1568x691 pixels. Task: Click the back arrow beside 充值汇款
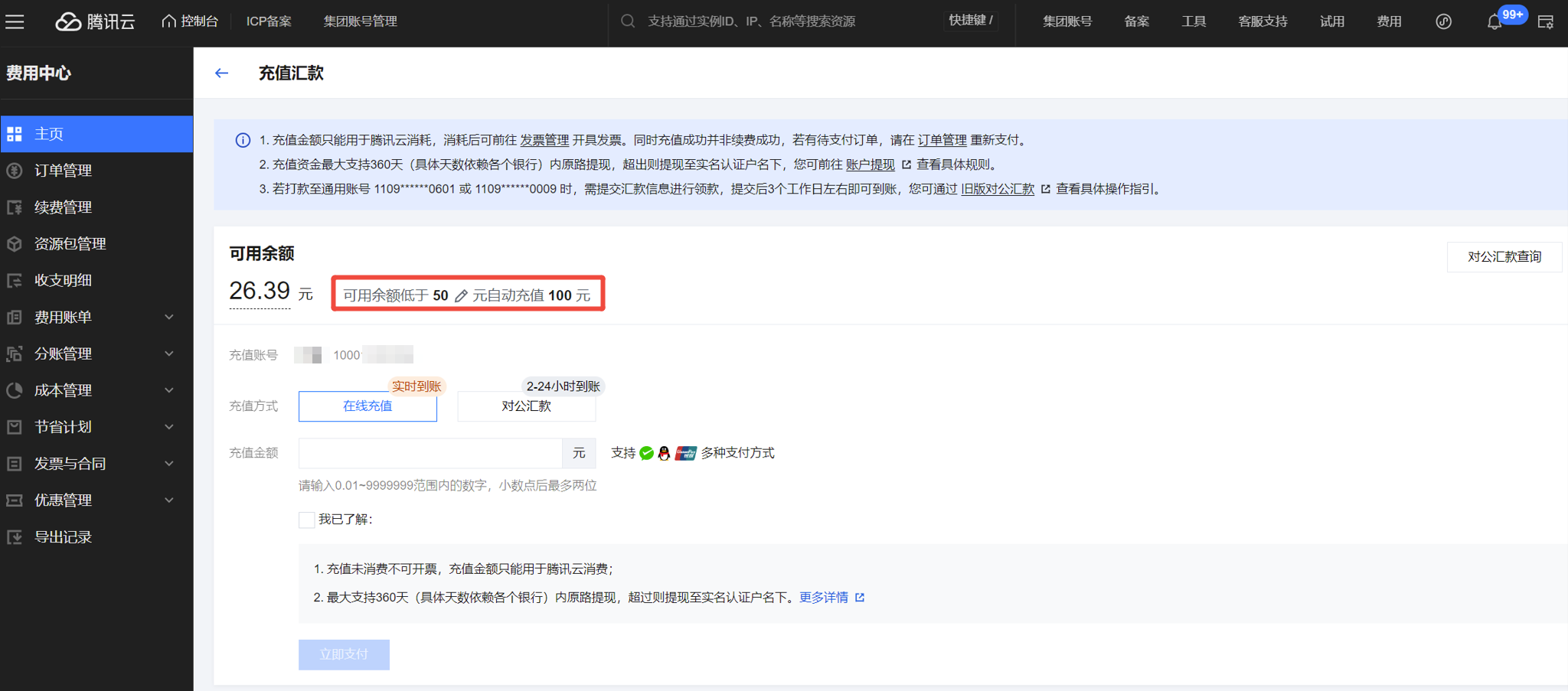tap(222, 73)
